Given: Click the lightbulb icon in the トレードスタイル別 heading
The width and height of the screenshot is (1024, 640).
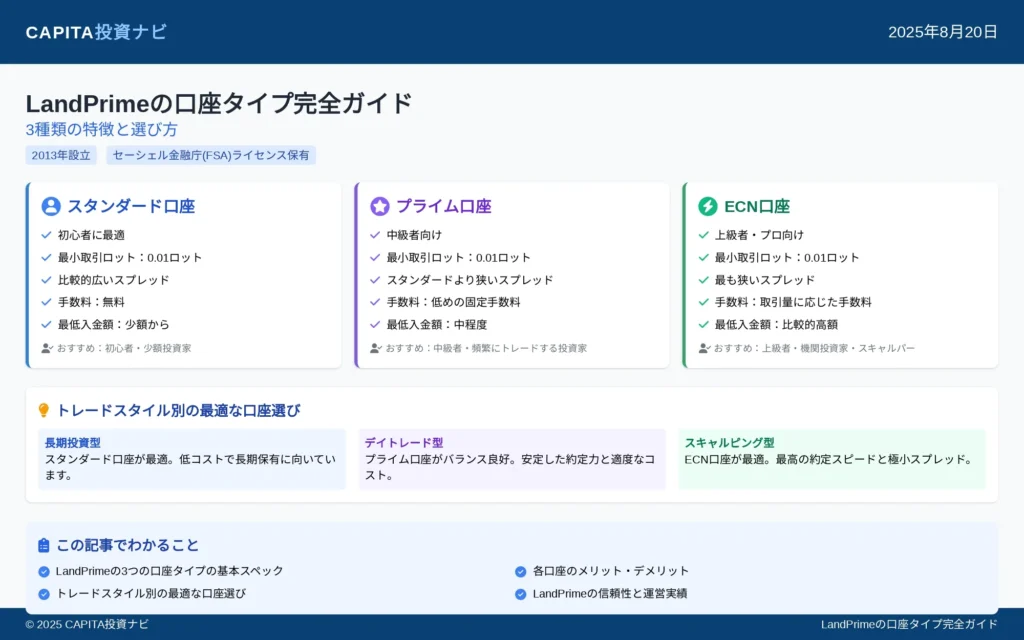Looking at the screenshot, I should click(x=44, y=410).
